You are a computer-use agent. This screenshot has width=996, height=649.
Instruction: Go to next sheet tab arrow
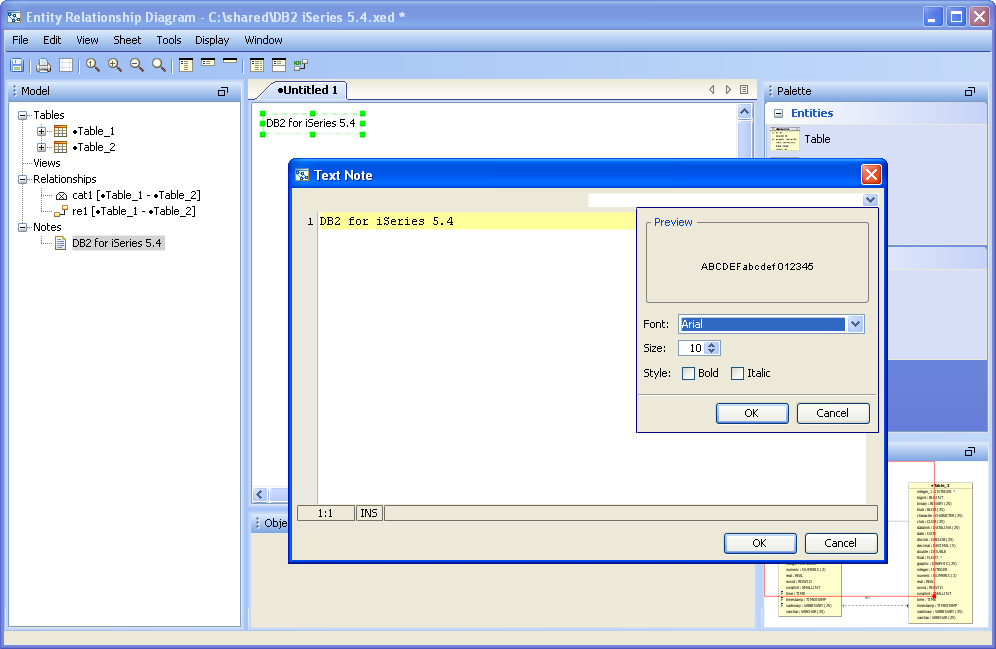729,90
